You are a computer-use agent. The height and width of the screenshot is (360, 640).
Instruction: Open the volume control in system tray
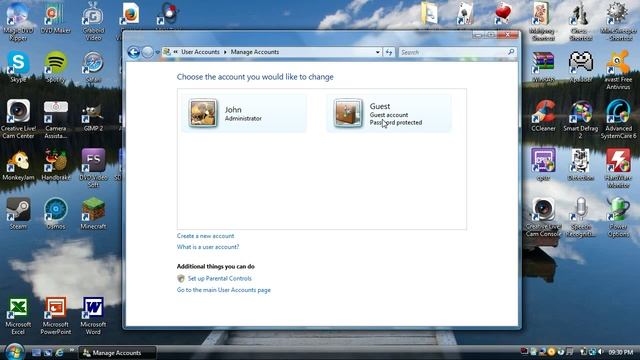pyautogui.click(x=600, y=351)
